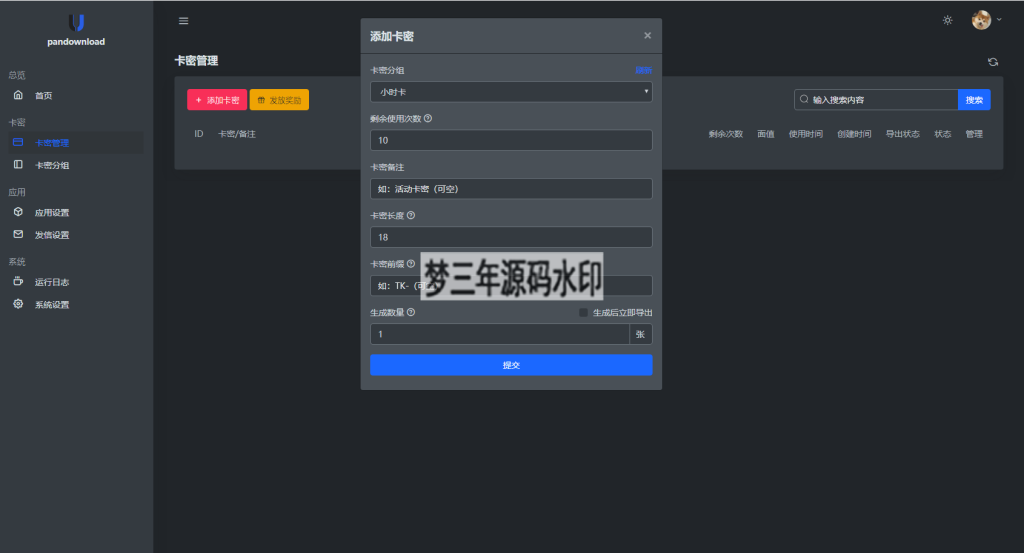Viewport: 1024px width, 553px height.
Task: Click the 卡密长度 field with 18
Action: (x=511, y=237)
